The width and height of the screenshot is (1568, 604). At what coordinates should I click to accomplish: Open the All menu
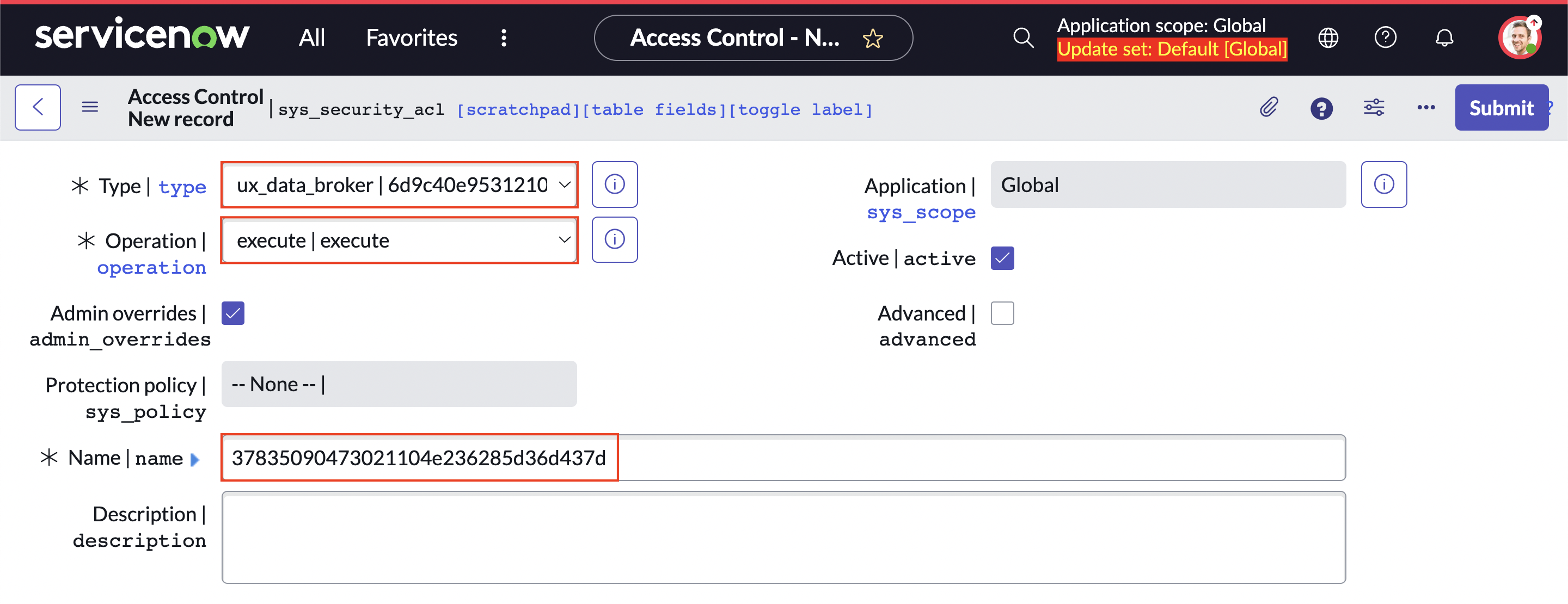click(311, 38)
